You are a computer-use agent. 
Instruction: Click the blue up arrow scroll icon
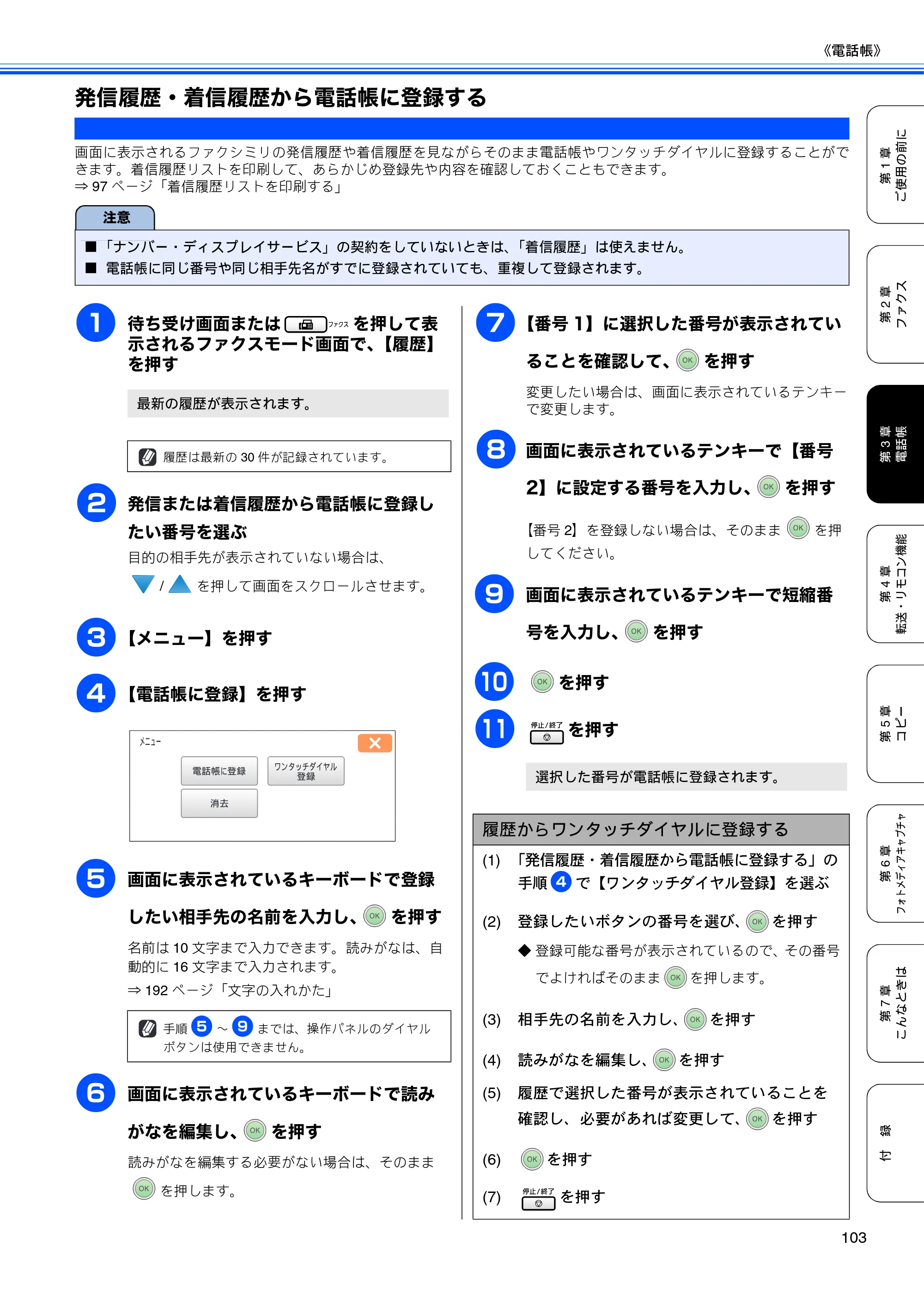[179, 584]
